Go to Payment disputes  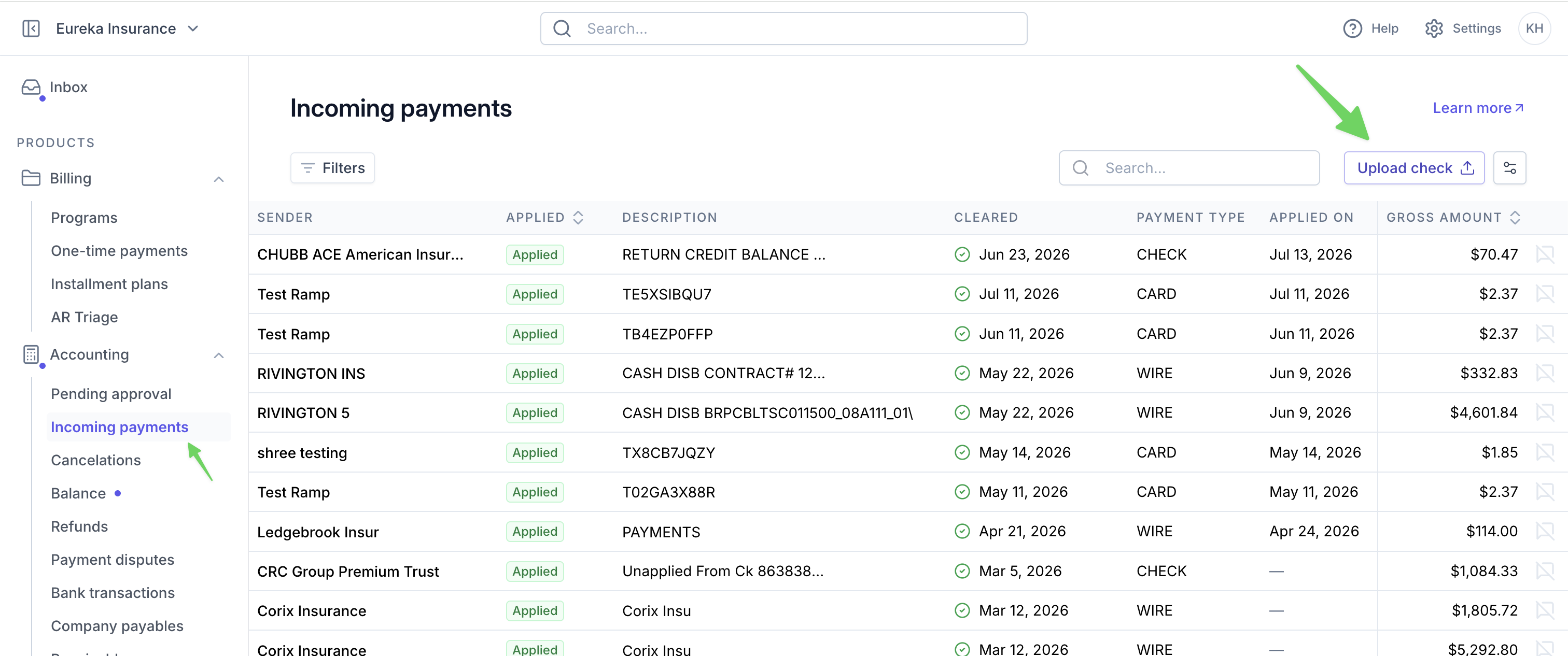pyautogui.click(x=113, y=560)
